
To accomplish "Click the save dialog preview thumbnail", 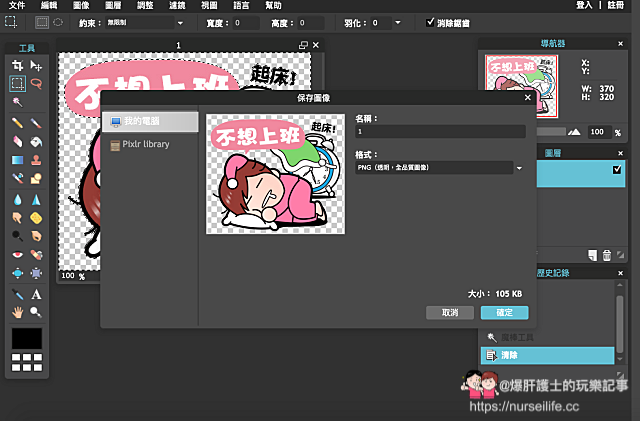I will coord(275,174).
